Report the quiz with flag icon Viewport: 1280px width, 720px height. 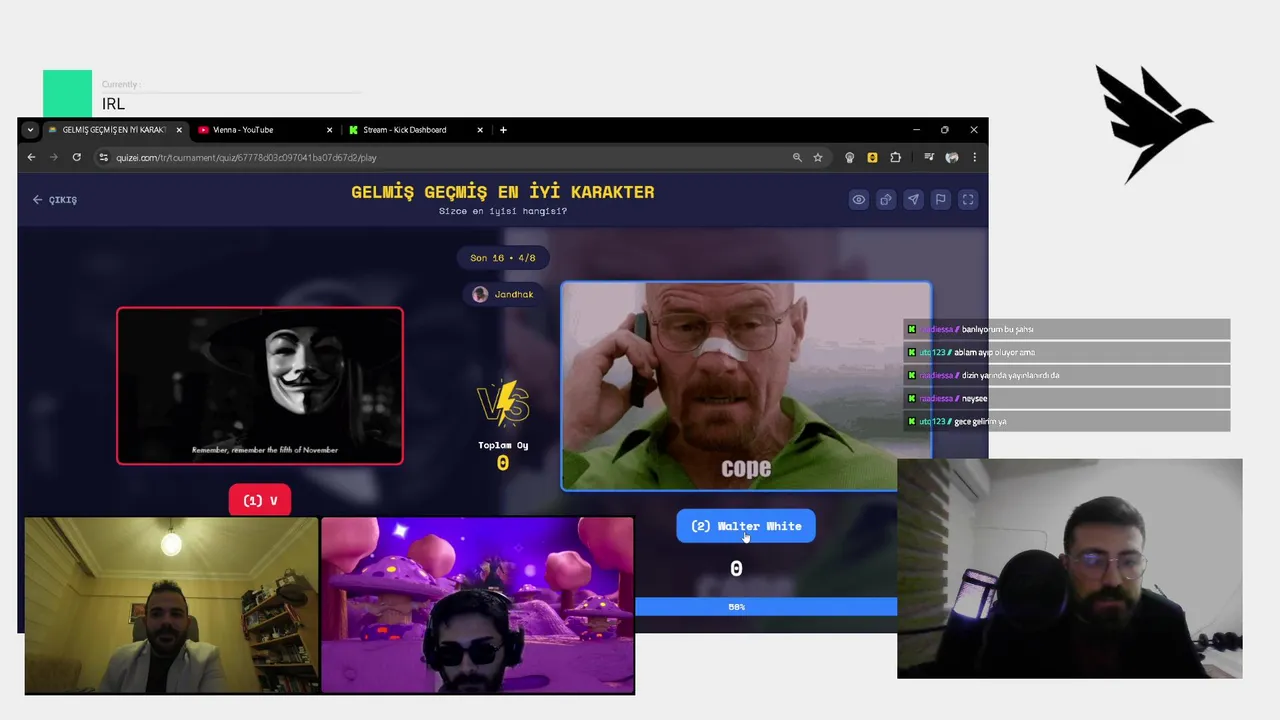(x=940, y=200)
